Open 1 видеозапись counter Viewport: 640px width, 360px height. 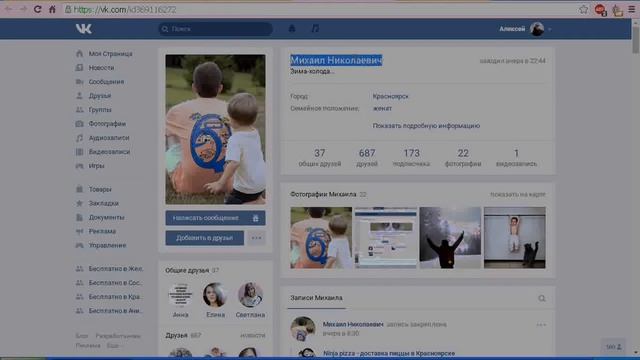click(x=516, y=157)
